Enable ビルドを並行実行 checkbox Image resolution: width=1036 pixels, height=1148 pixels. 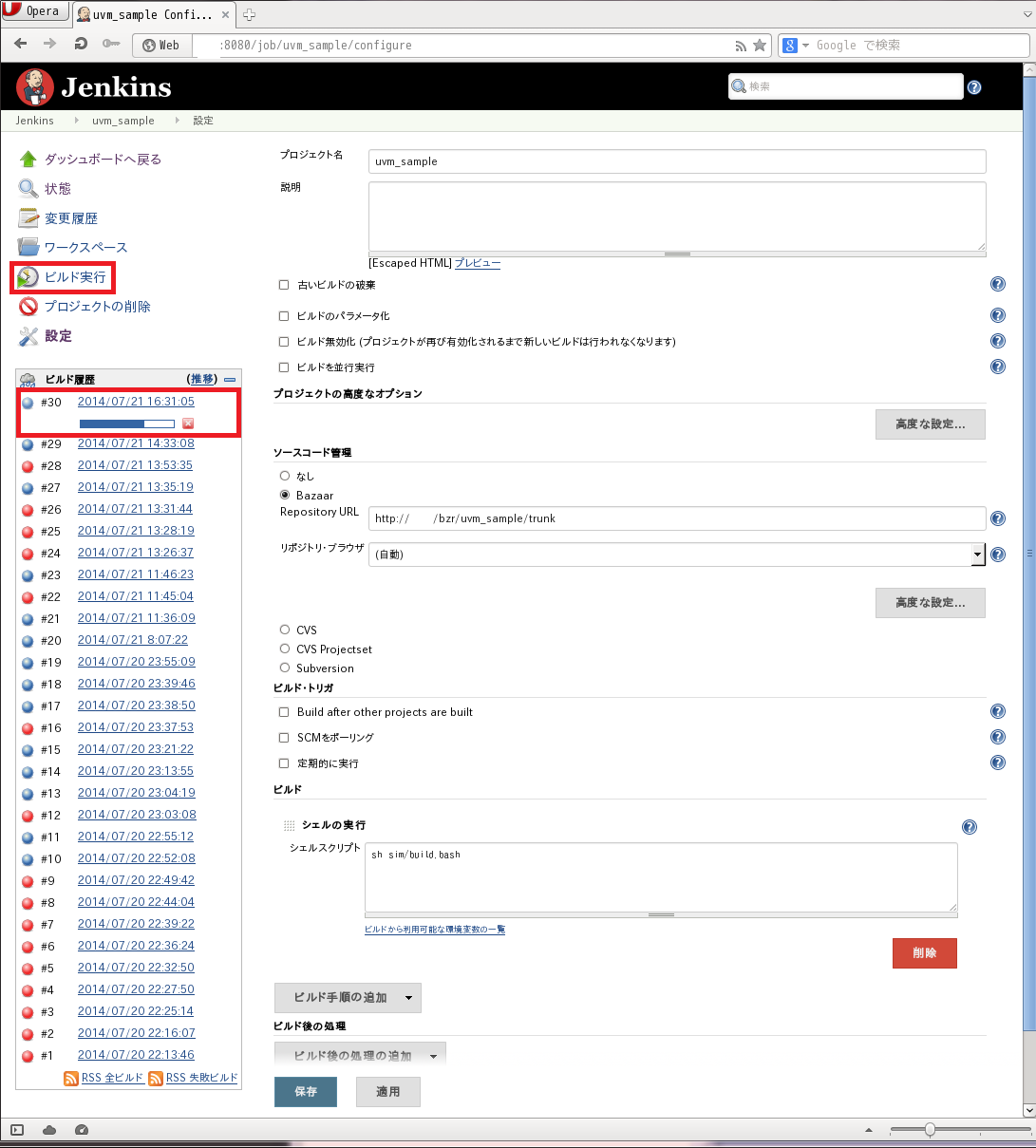point(284,367)
